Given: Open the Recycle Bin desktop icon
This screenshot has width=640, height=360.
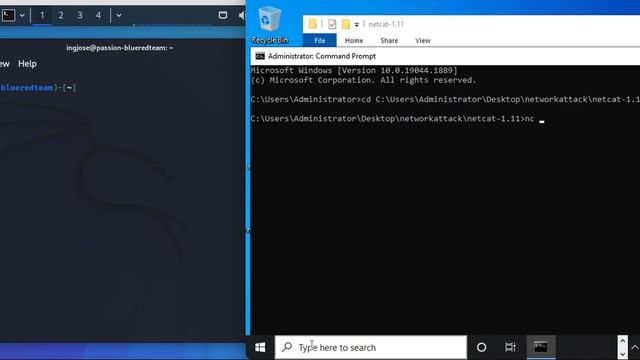Looking at the screenshot, I should (269, 25).
